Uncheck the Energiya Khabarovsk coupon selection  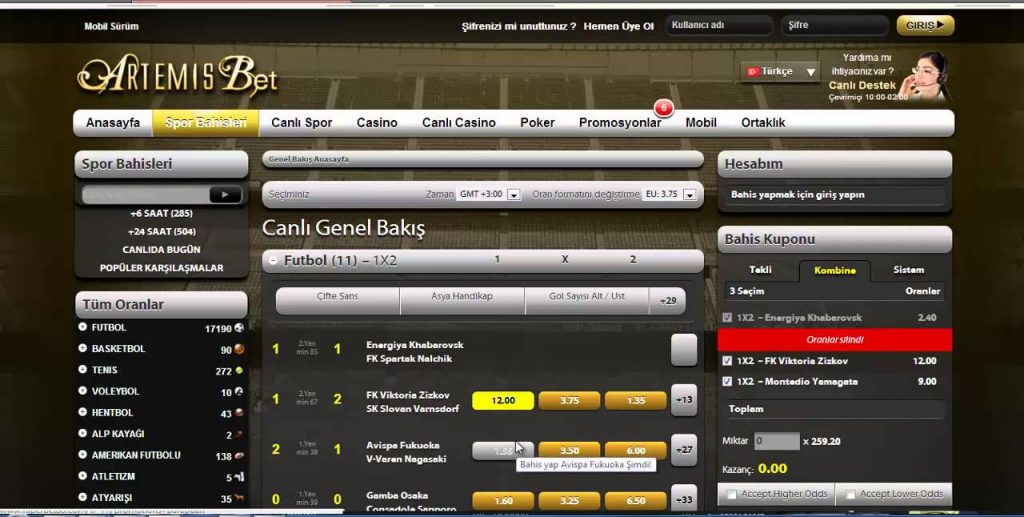(727, 318)
